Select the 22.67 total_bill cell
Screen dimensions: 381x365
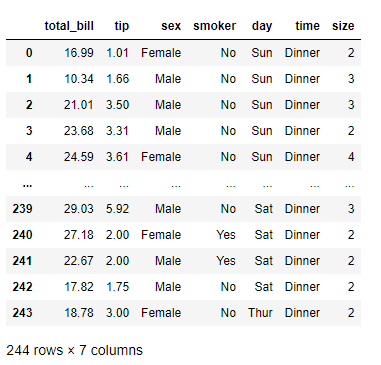coord(79,261)
